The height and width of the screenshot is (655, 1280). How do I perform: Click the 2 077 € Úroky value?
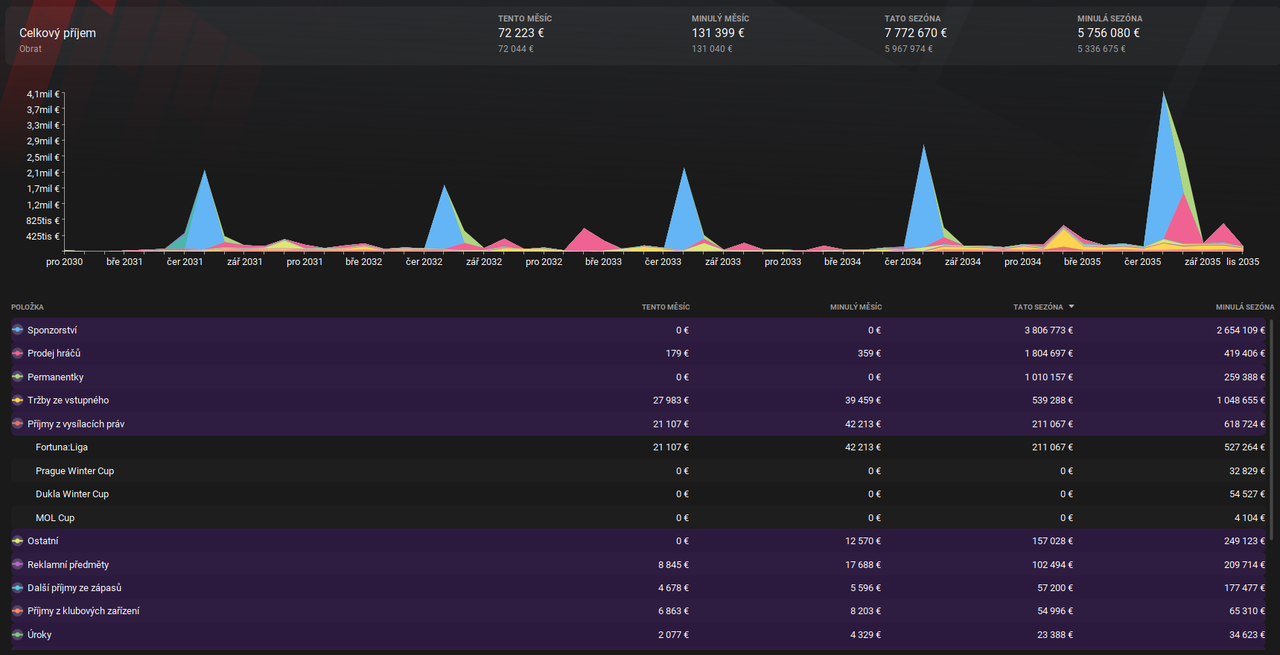point(673,635)
